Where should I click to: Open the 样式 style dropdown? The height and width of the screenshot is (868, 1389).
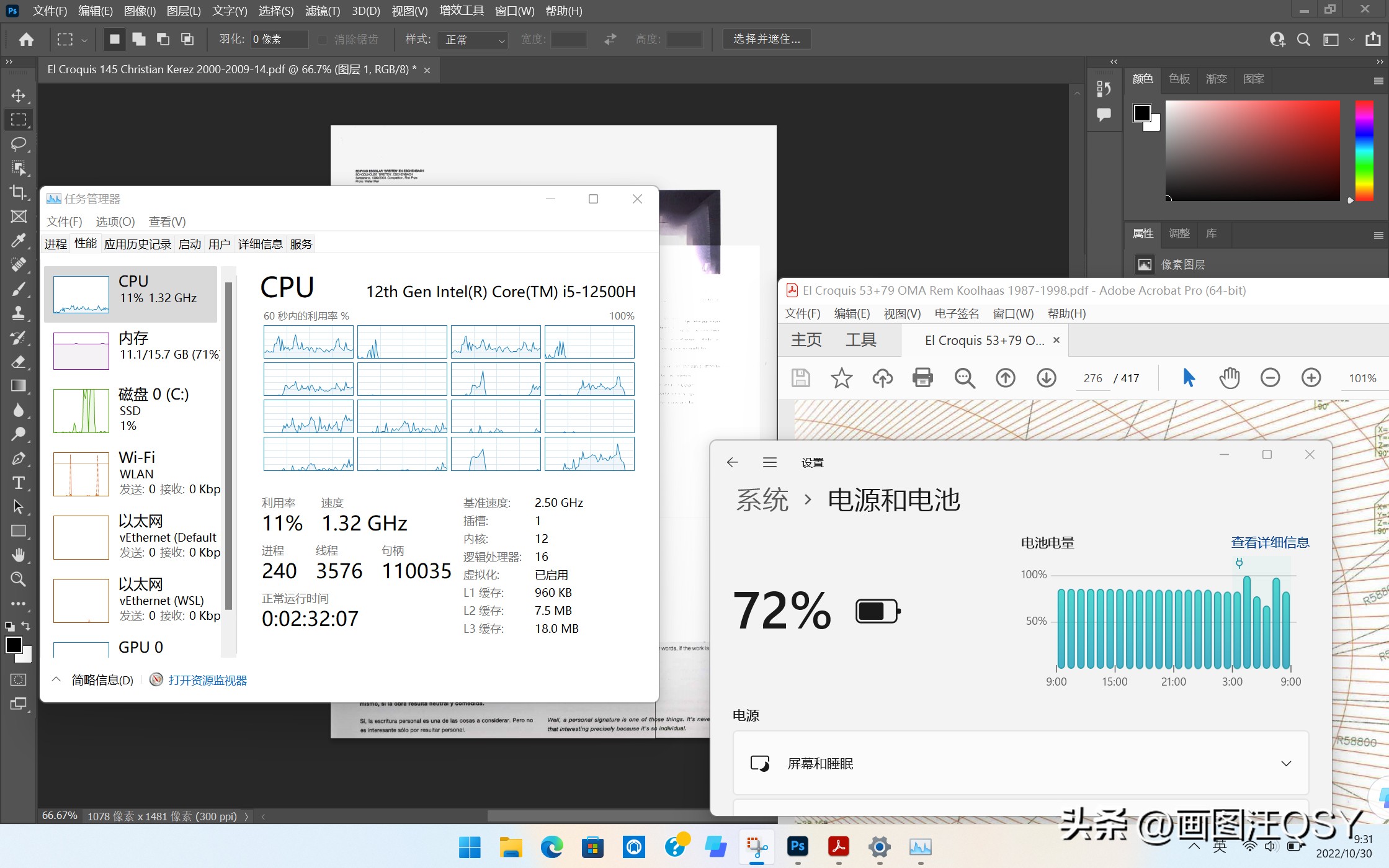coord(473,40)
